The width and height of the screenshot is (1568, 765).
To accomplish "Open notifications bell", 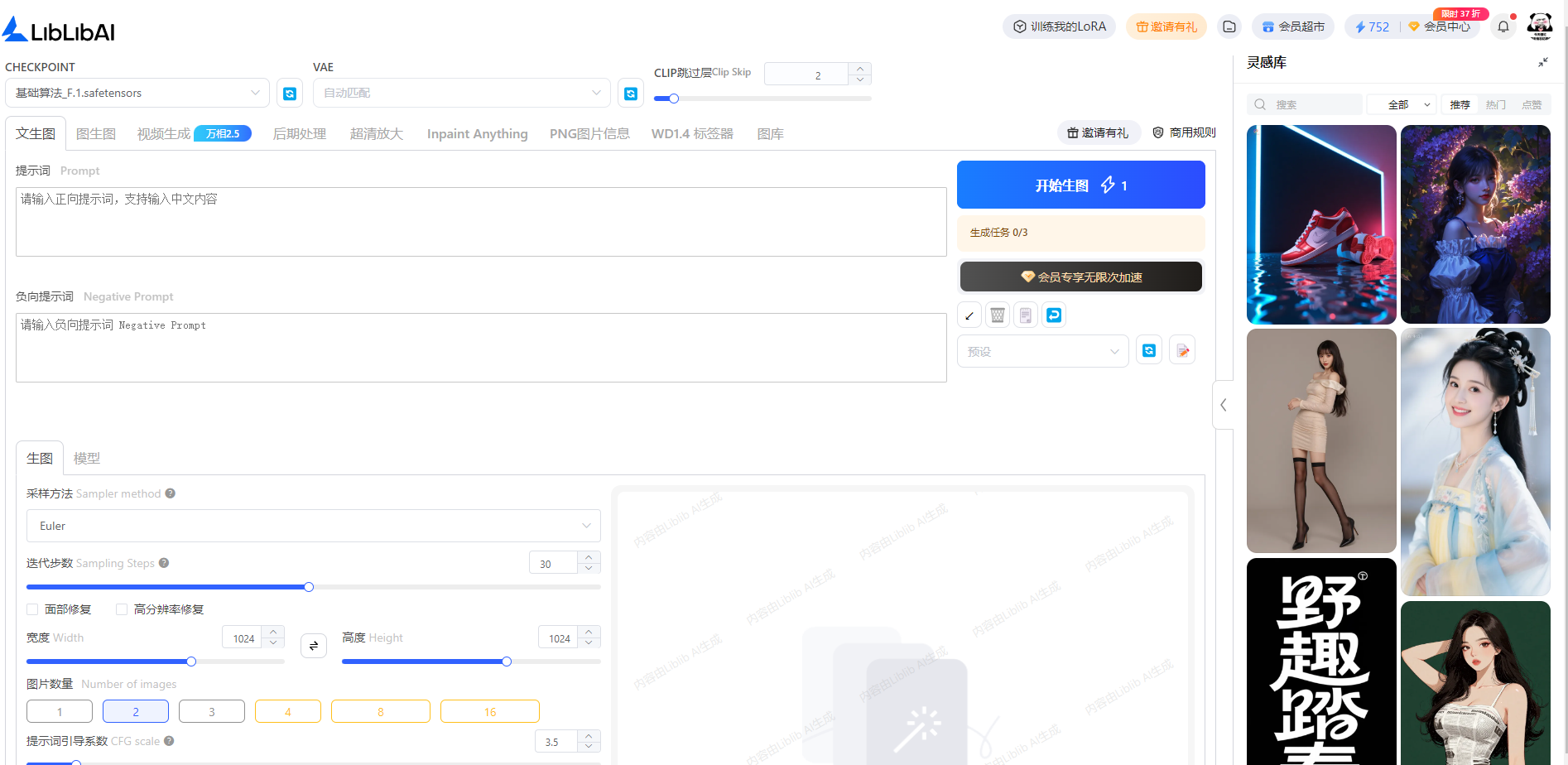I will click(x=1503, y=26).
